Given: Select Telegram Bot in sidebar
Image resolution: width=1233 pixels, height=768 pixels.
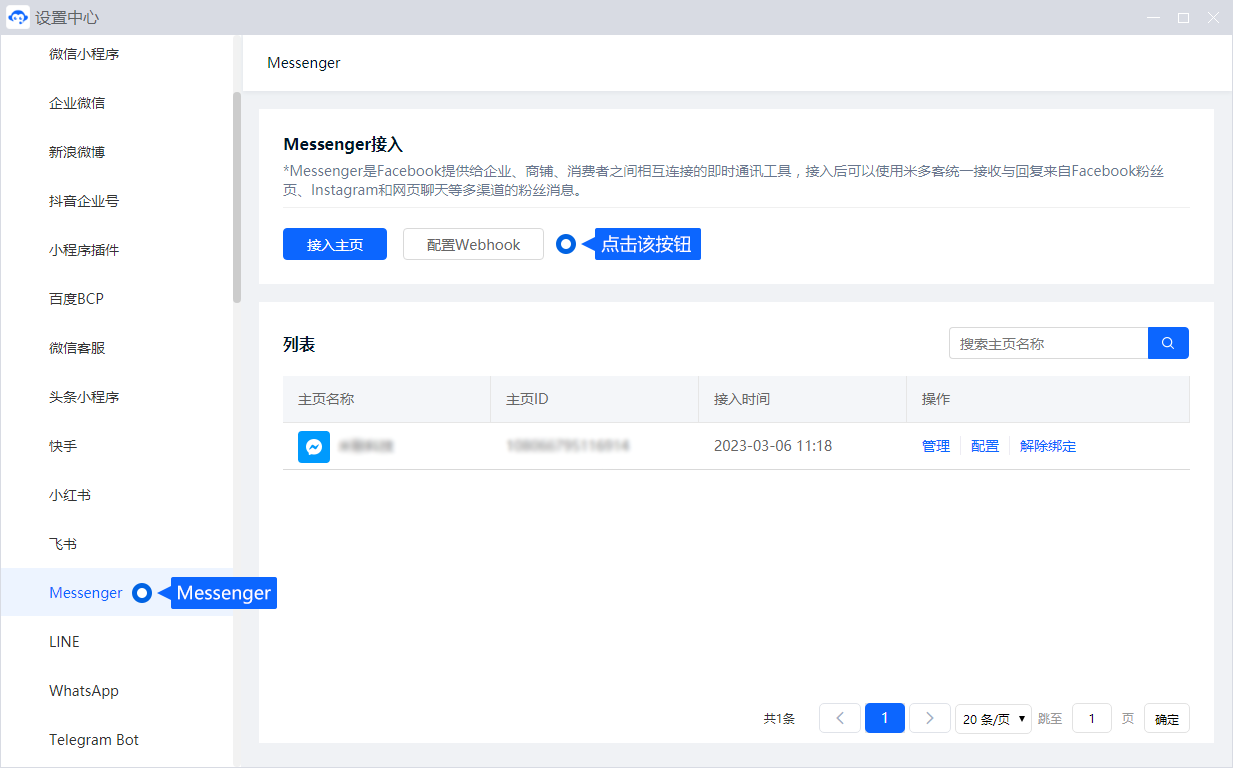Looking at the screenshot, I should point(94,740).
